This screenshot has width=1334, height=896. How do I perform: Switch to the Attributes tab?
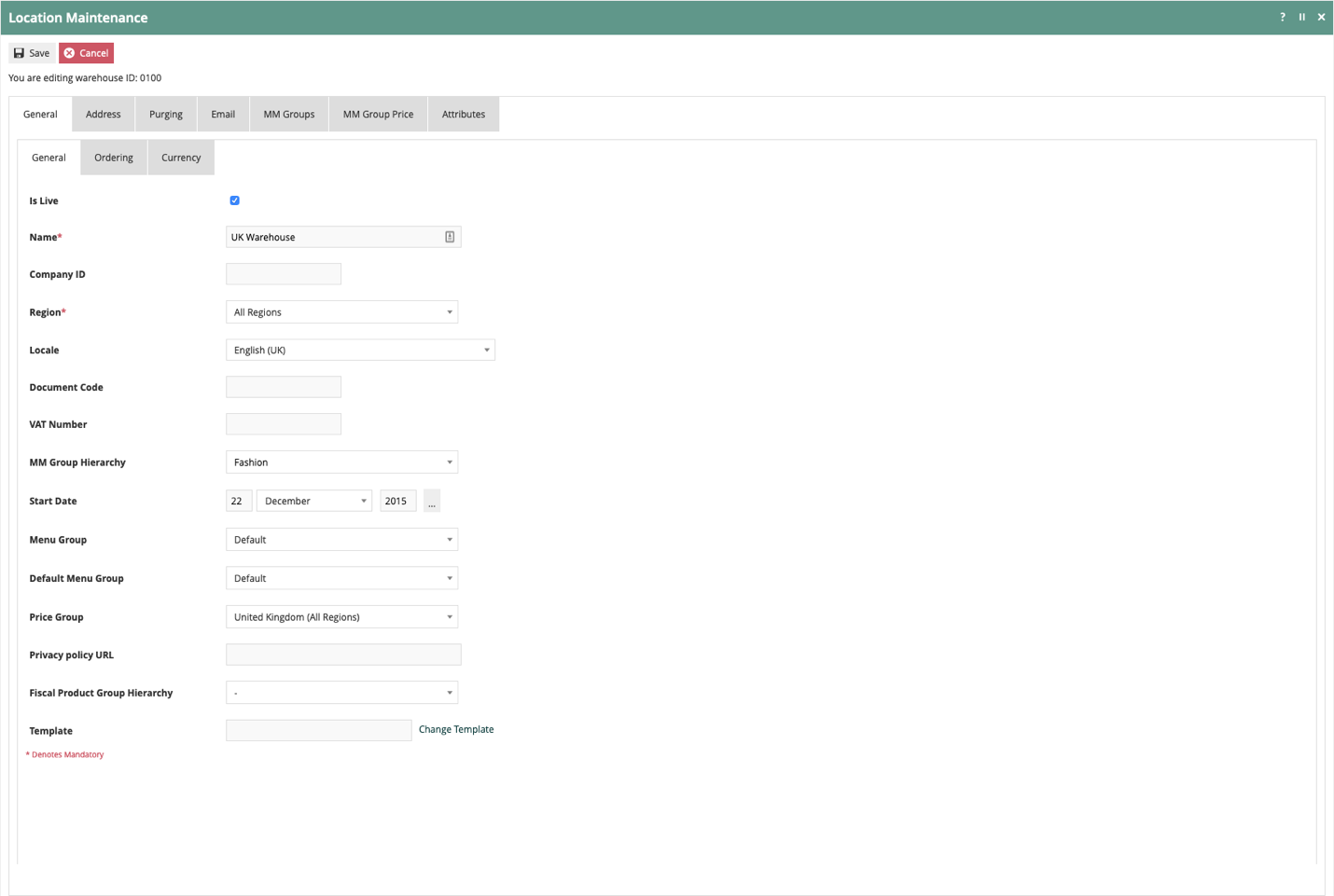[x=464, y=115]
